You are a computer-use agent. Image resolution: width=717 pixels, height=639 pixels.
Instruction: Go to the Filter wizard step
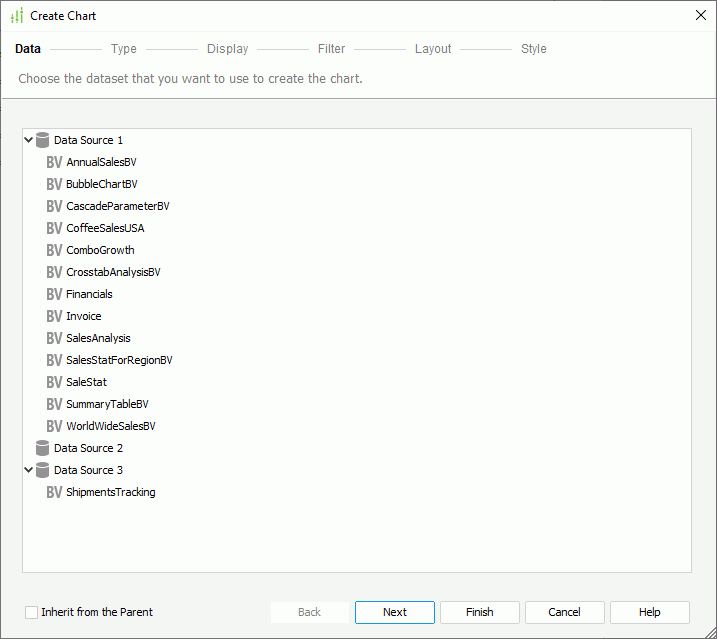pos(332,48)
